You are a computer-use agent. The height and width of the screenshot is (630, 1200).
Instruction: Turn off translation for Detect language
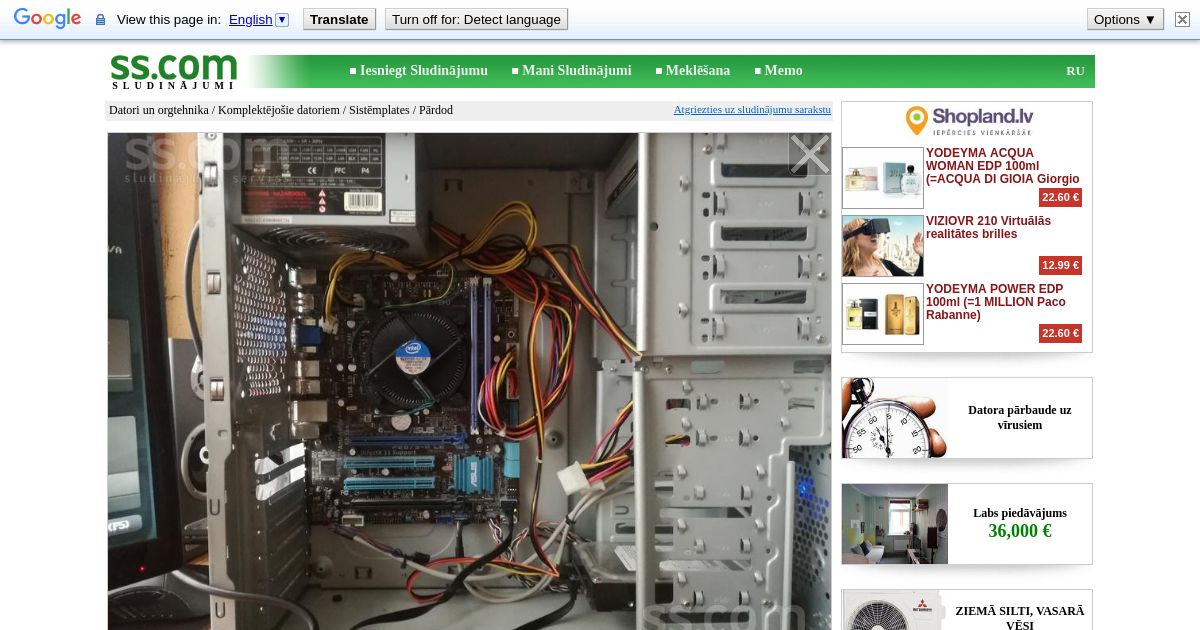(x=476, y=19)
